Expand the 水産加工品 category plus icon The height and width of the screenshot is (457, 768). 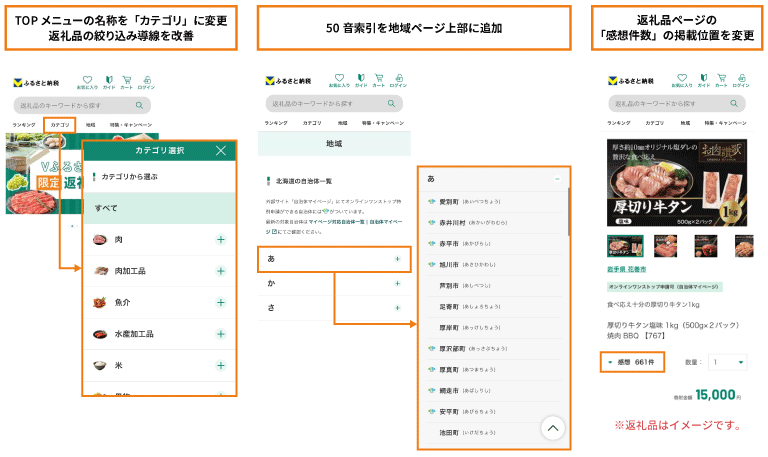[x=221, y=334]
